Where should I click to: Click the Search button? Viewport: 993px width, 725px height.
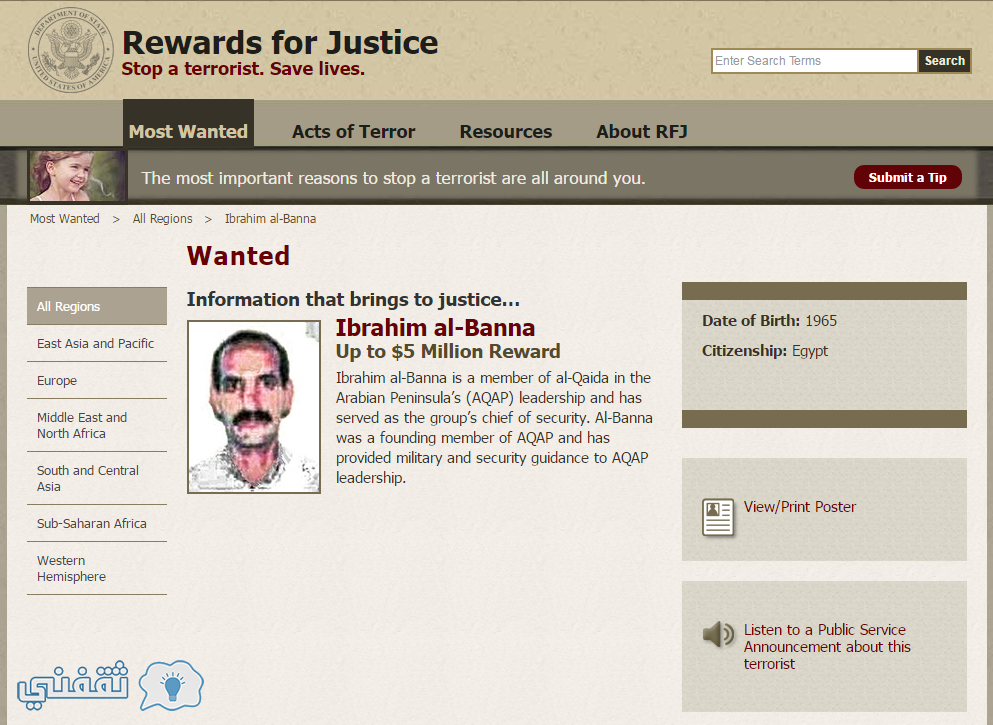click(x=944, y=61)
